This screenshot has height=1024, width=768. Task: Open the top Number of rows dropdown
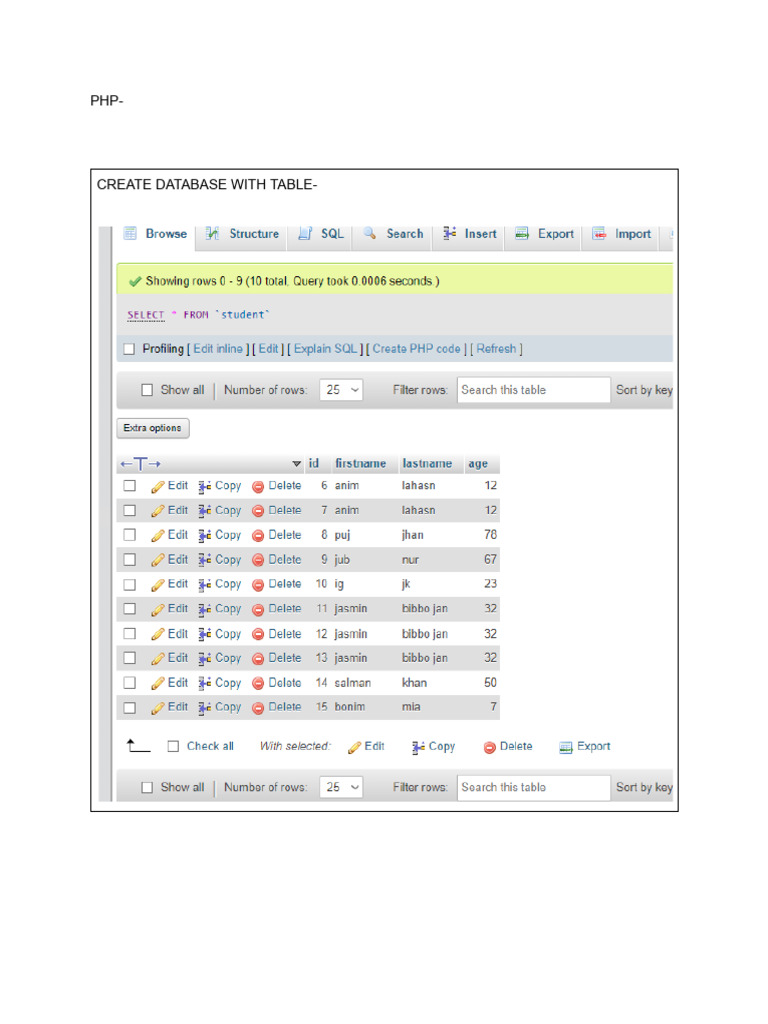[341, 390]
